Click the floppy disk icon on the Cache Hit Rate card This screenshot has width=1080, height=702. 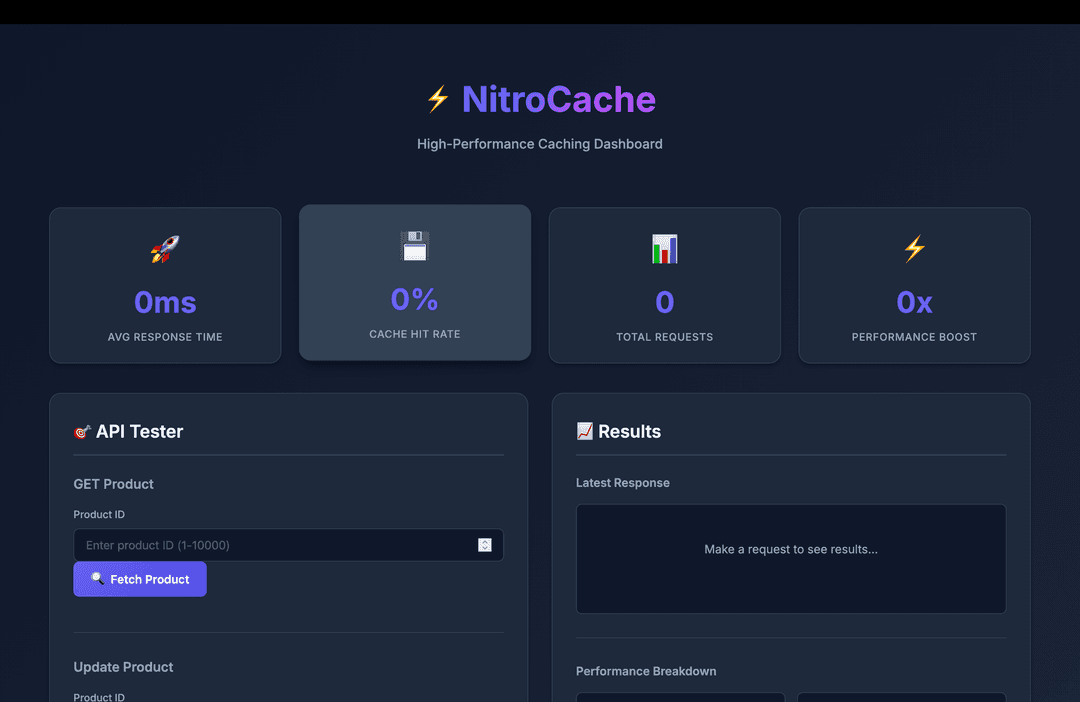[414, 246]
